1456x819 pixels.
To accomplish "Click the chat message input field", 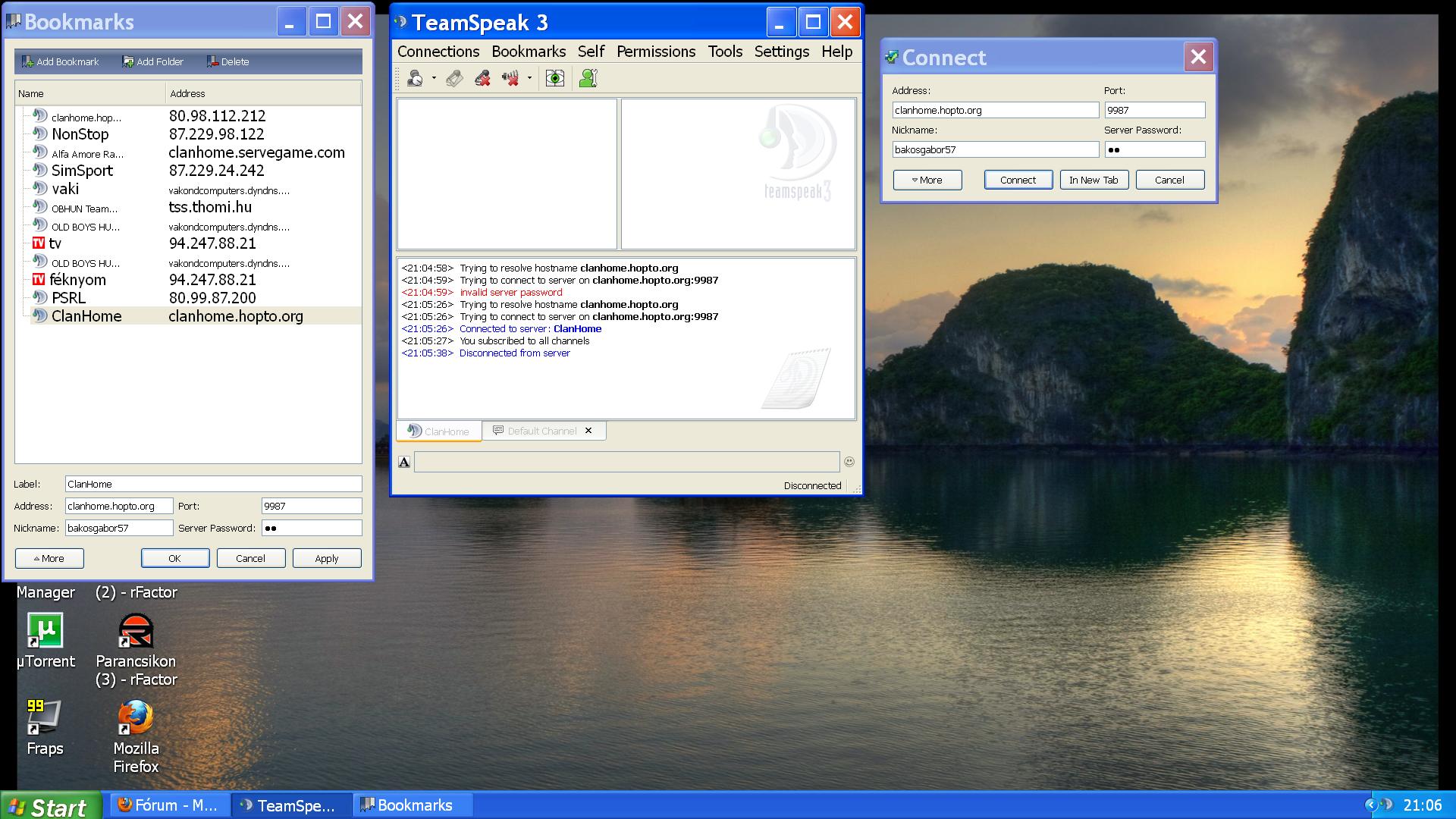I will 626,462.
